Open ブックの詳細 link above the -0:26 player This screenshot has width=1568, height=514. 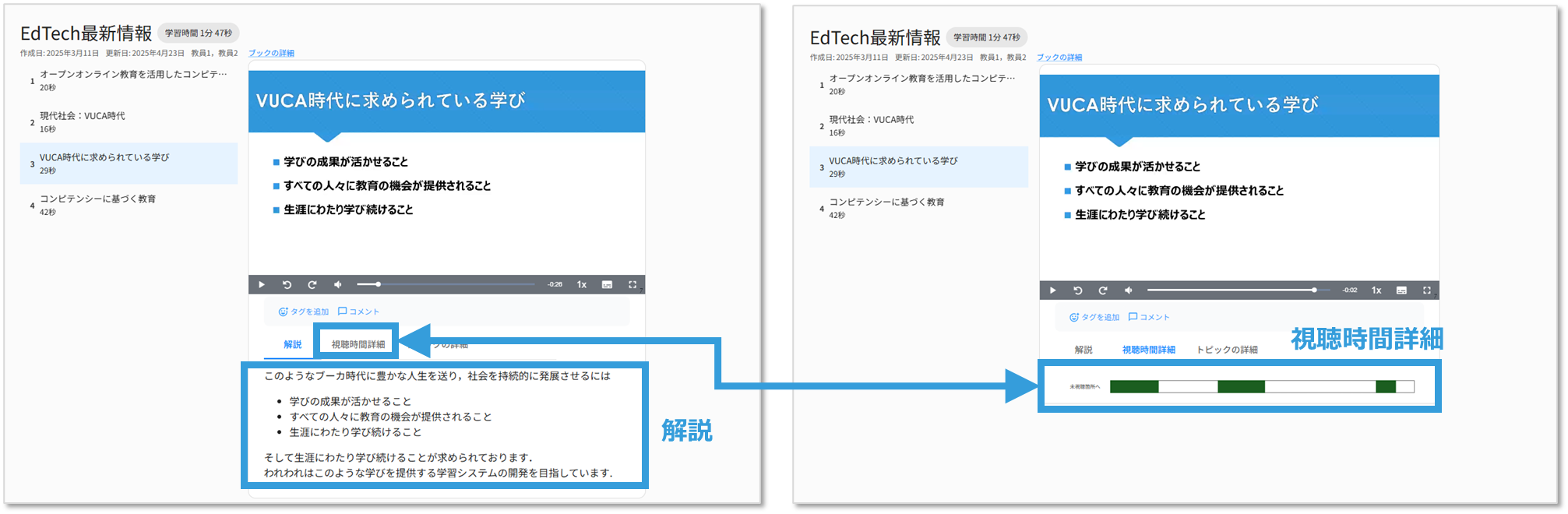[x=271, y=53]
